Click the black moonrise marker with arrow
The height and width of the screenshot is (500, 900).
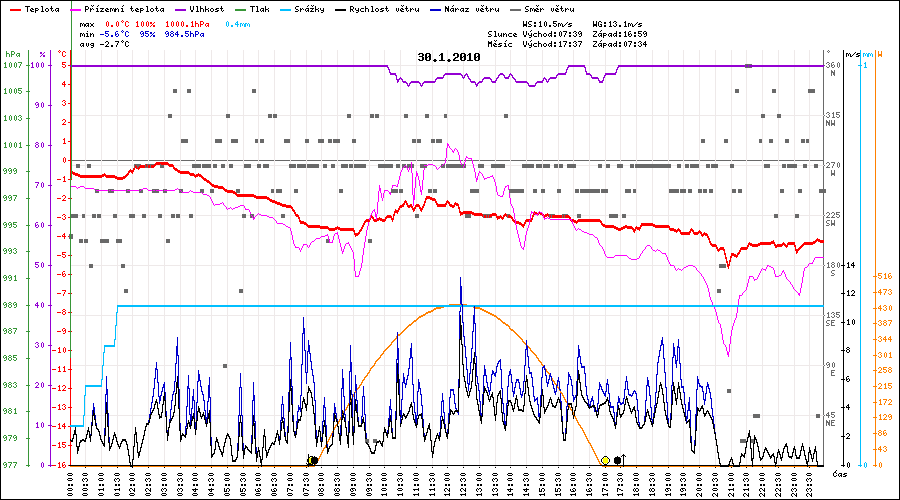[x=619, y=459]
